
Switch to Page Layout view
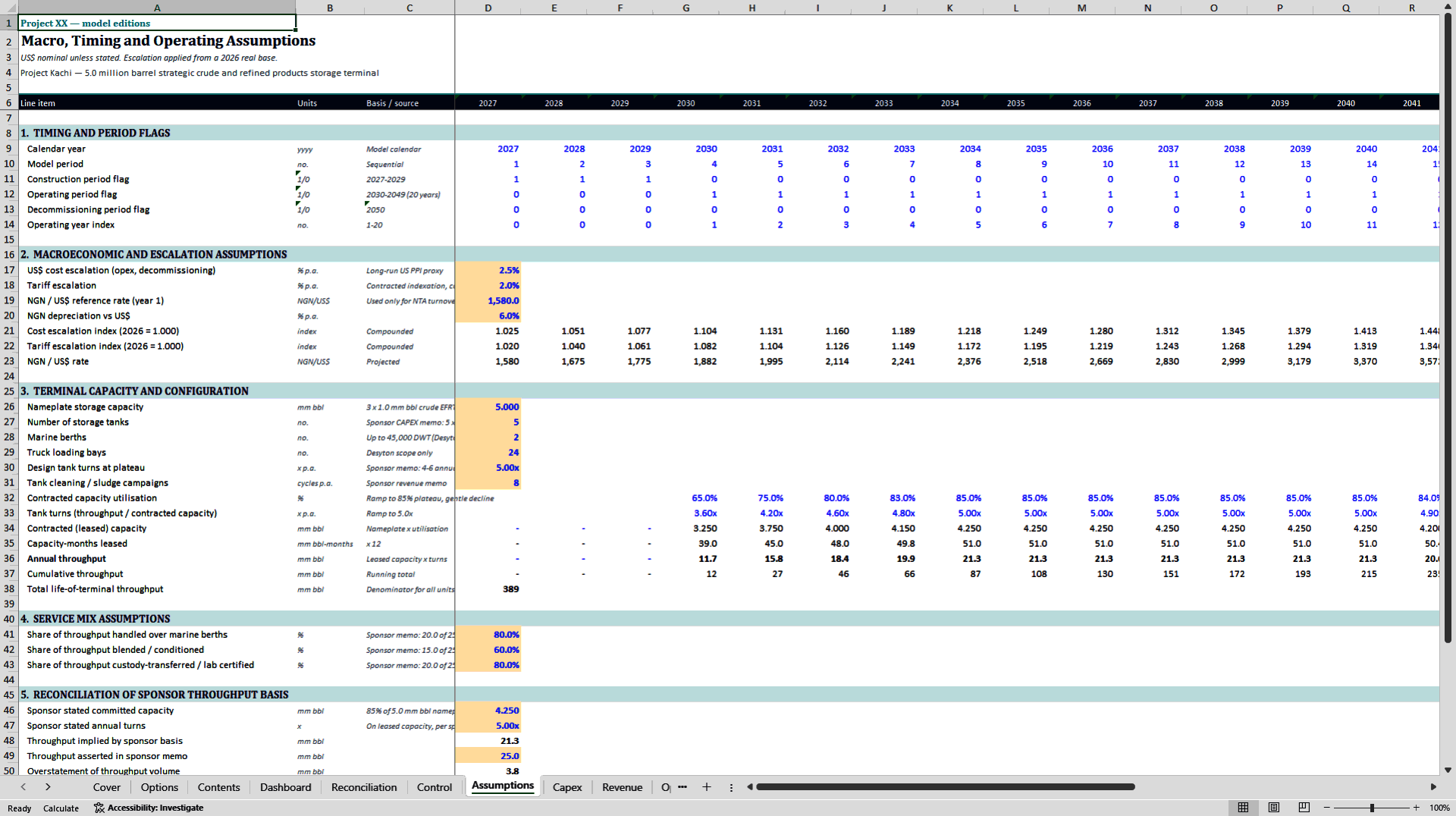click(x=1274, y=808)
